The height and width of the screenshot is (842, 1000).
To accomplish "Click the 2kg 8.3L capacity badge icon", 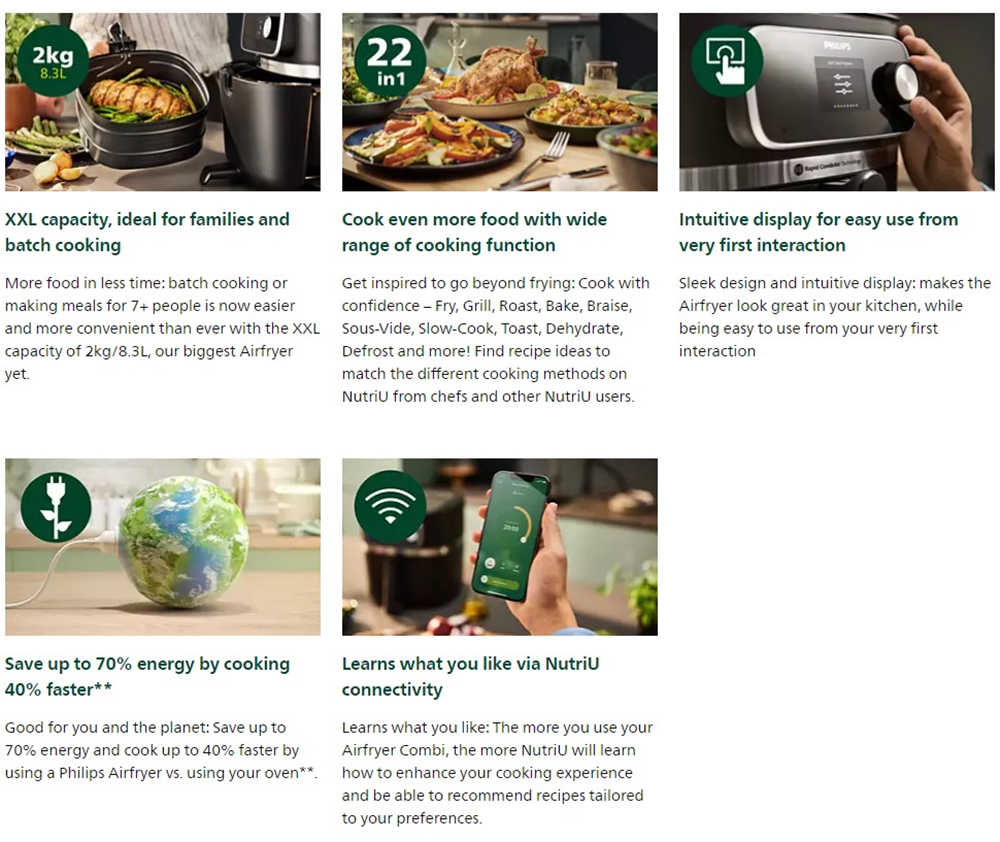I will [53, 61].
